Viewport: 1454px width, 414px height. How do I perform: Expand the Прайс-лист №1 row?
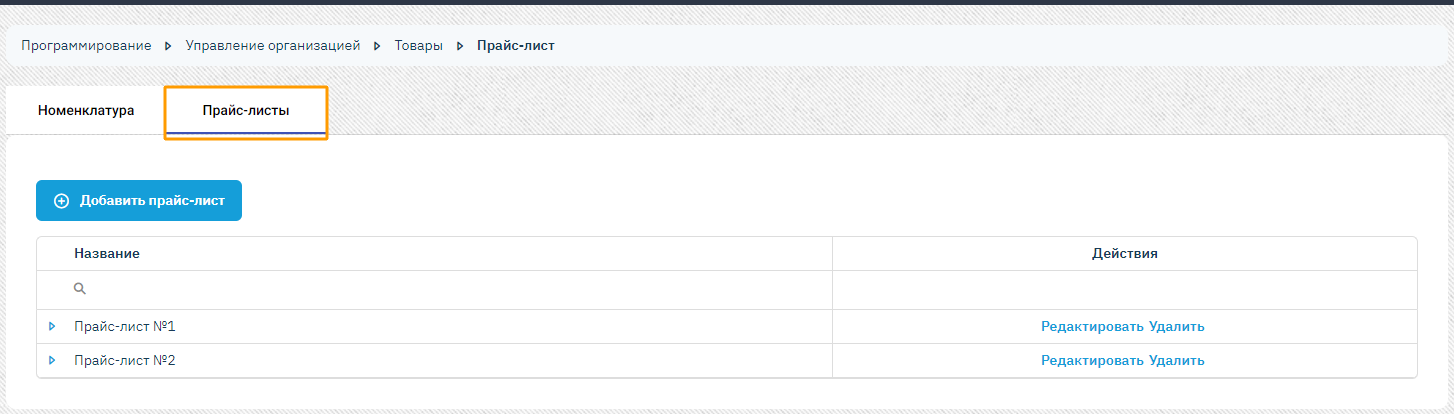click(52, 326)
